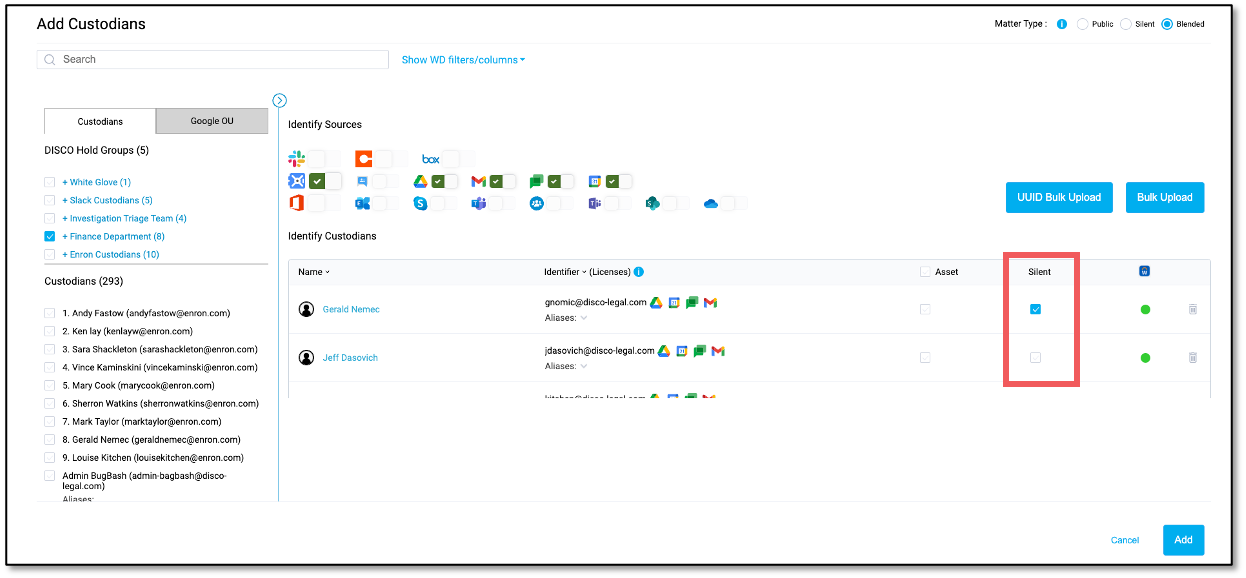Check Louise Kitchen in custodians list
This screenshot has width=1246, height=578.
[x=50, y=457]
